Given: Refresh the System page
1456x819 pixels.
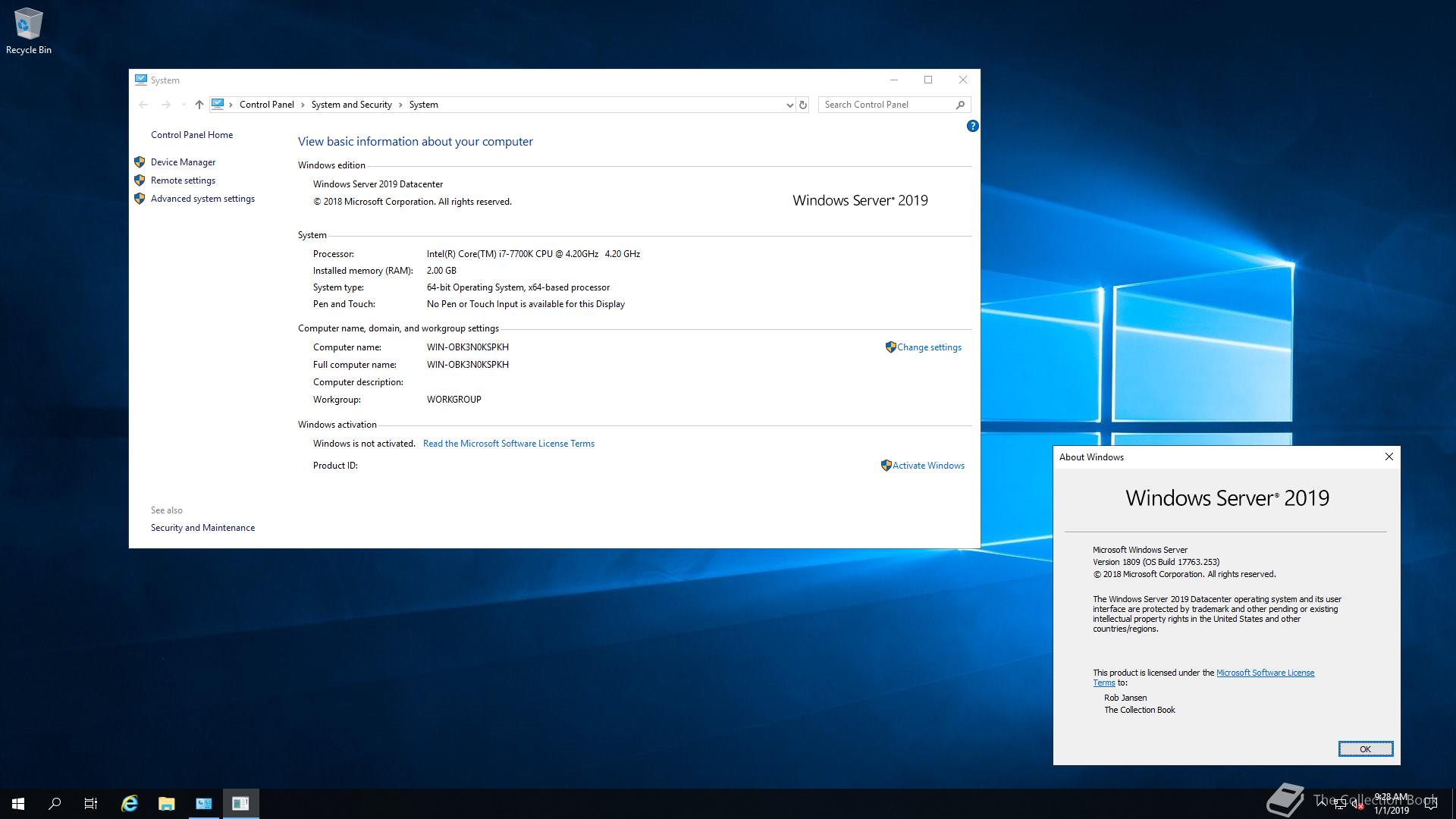Looking at the screenshot, I should click(803, 105).
